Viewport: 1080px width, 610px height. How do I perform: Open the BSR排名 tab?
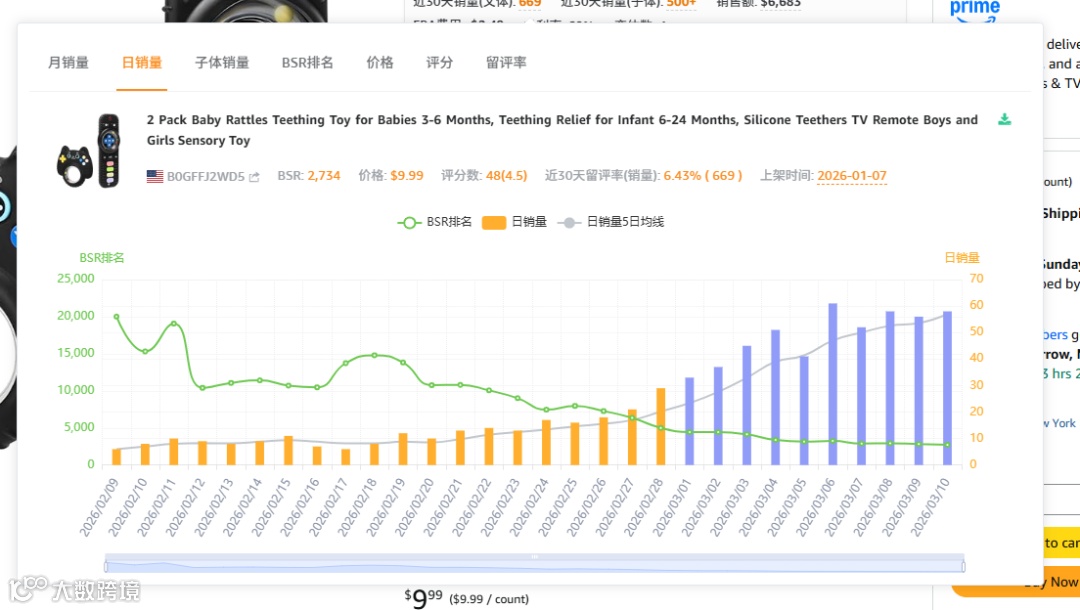(x=307, y=63)
